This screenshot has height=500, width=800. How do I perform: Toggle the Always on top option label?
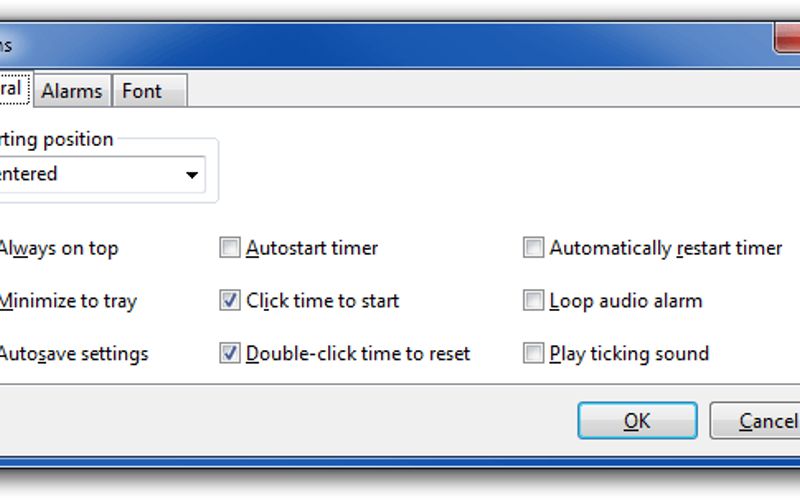[58, 248]
